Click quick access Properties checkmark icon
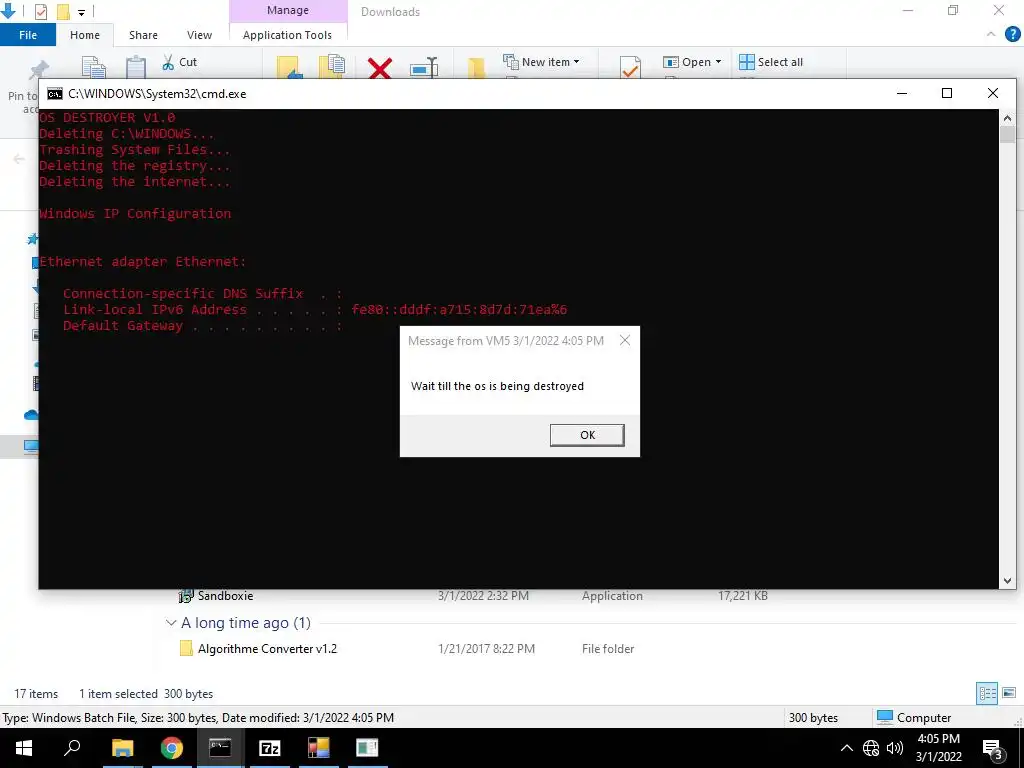Viewport: 1024px width, 768px height. (40, 11)
